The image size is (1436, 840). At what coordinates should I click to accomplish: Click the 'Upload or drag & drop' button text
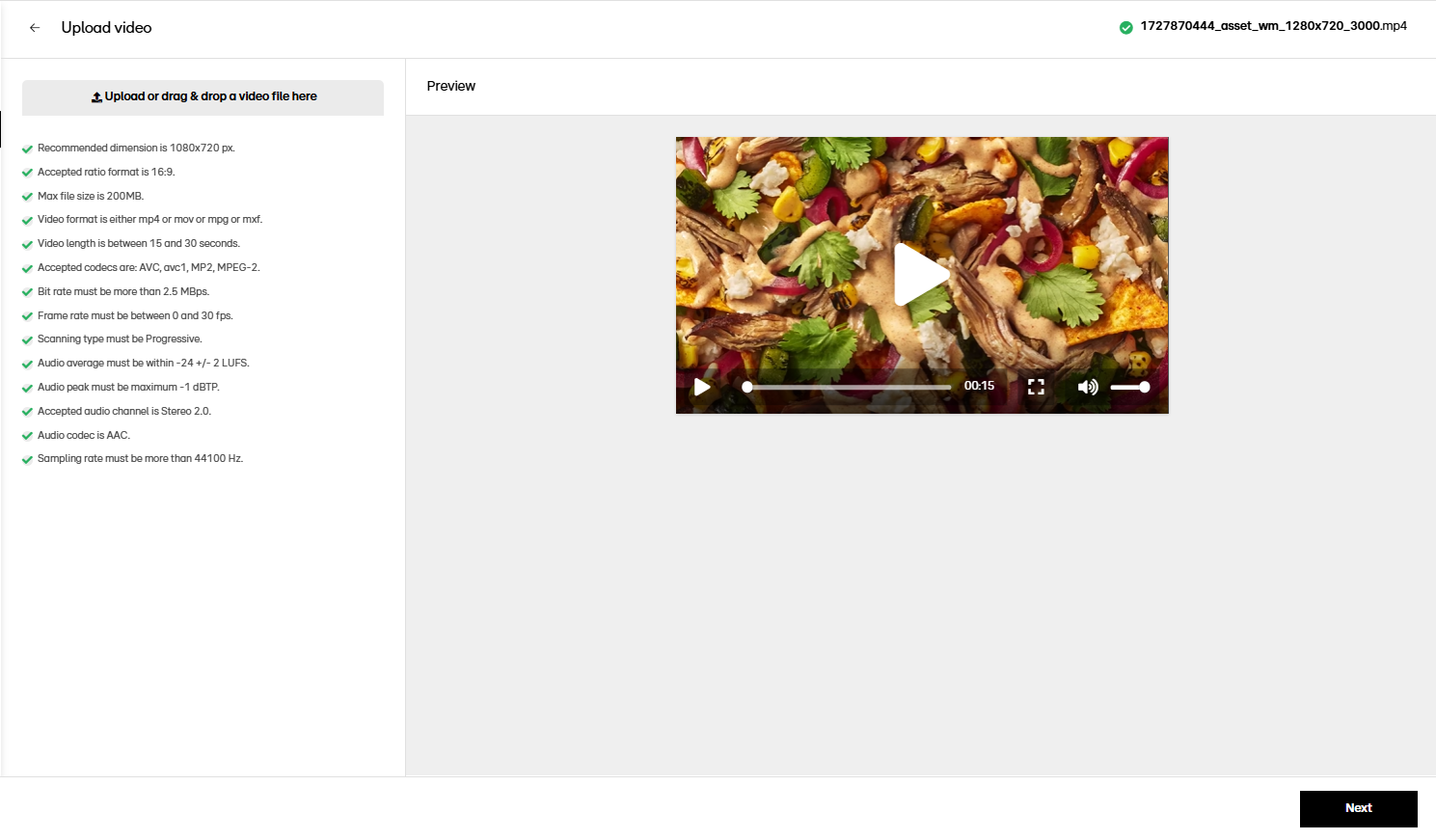(x=210, y=96)
